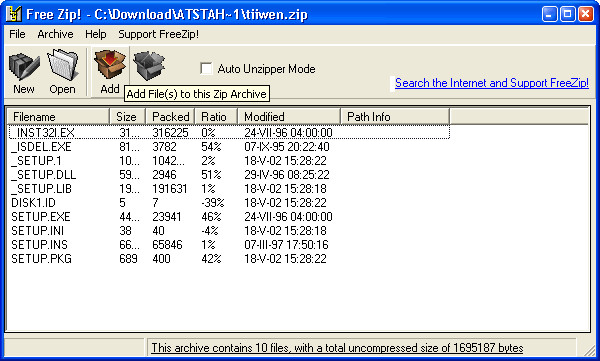Click packed size 316225 cell

tap(170, 133)
